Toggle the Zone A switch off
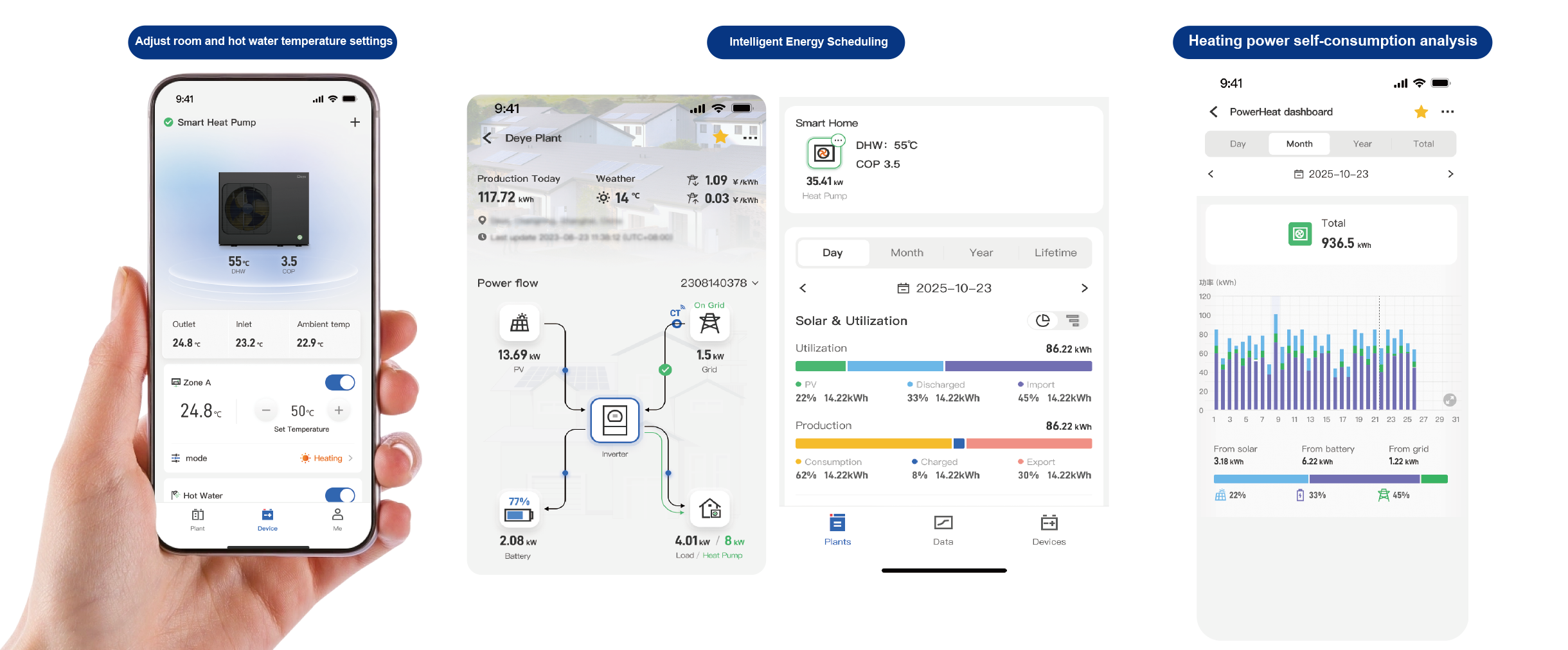The height and width of the screenshot is (650, 1568). pyautogui.click(x=340, y=383)
